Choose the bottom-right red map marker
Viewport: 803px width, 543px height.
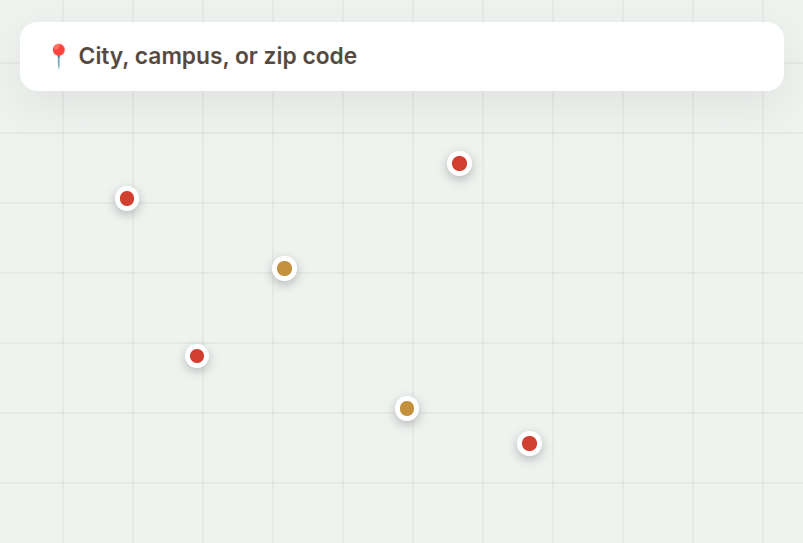click(x=530, y=444)
